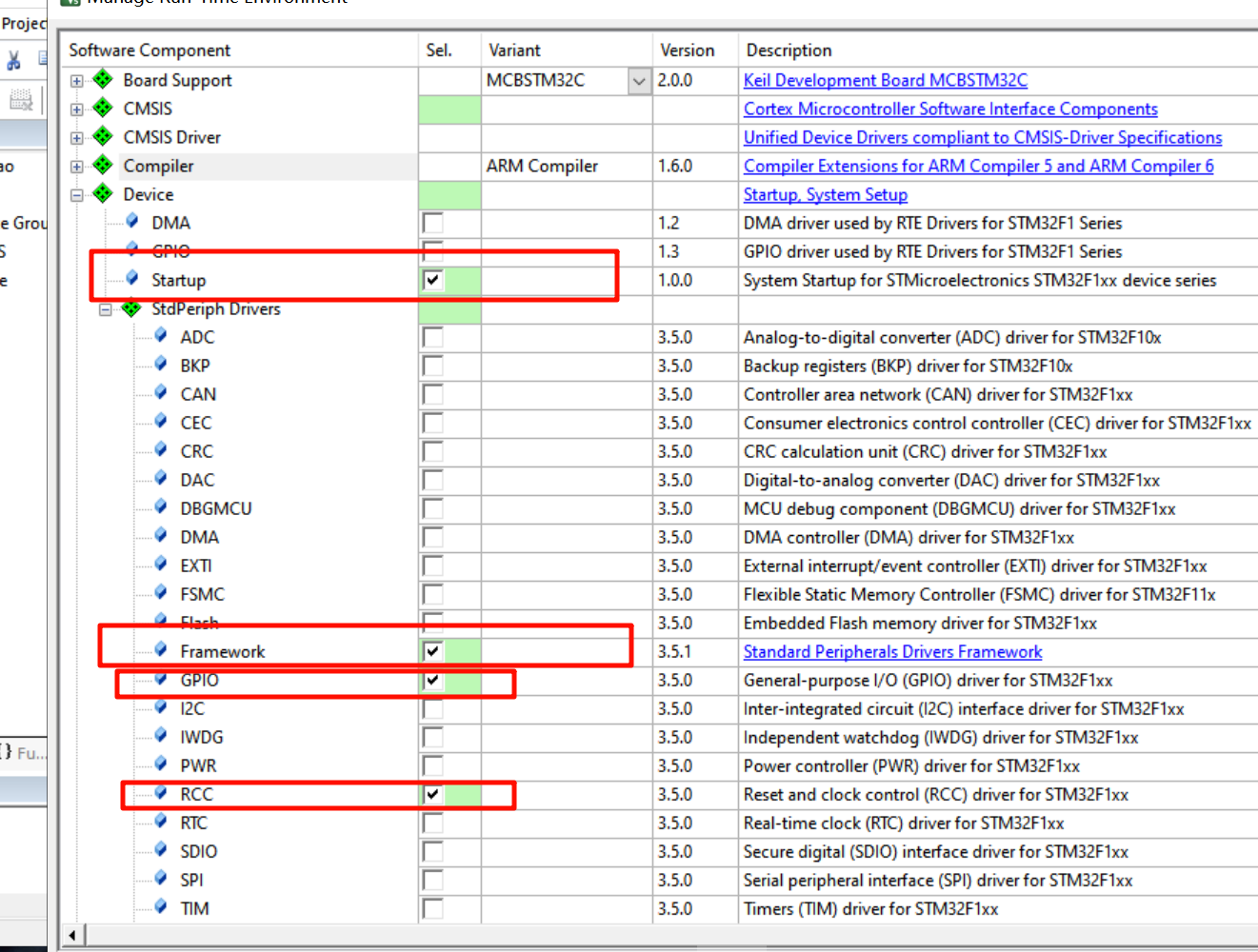
Task: Expand the CMSIS tree node
Action: 77,109
